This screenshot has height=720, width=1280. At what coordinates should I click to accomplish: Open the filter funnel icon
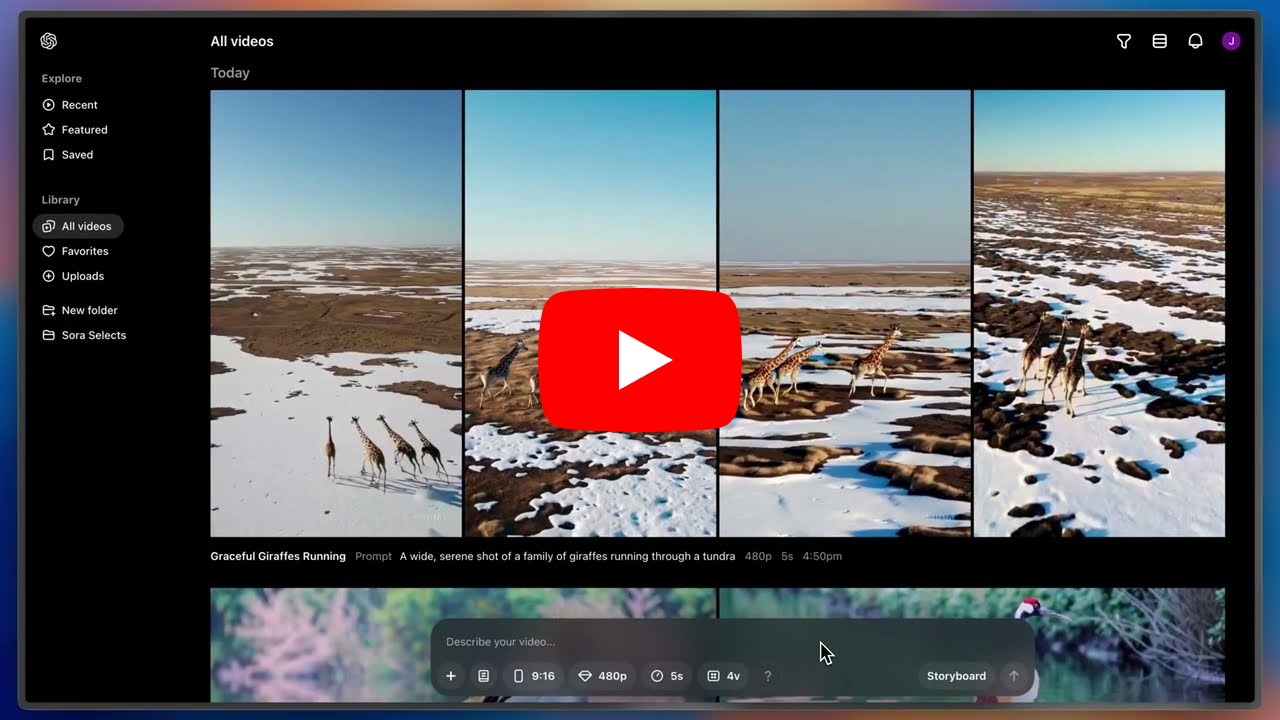click(1124, 41)
